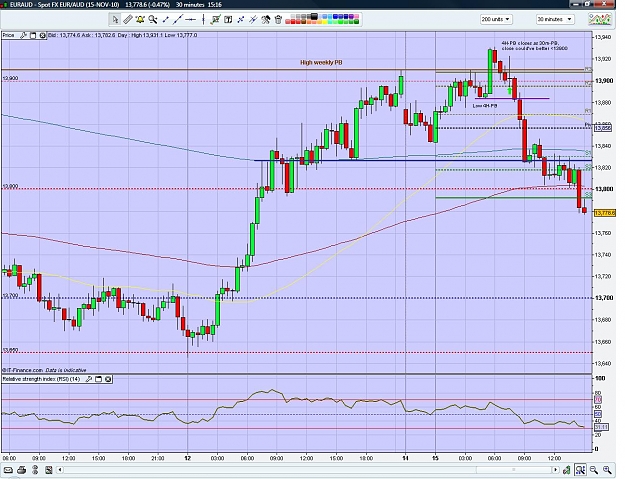
Task: Click the '4H-PB closes at 30m-PB' note
Action: (535, 45)
